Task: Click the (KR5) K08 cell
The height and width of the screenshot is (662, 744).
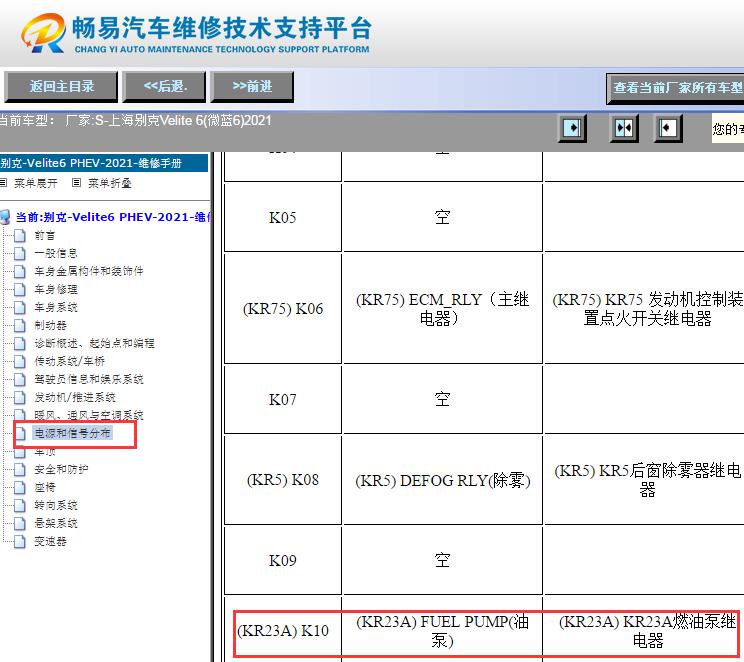Action: tap(283, 480)
